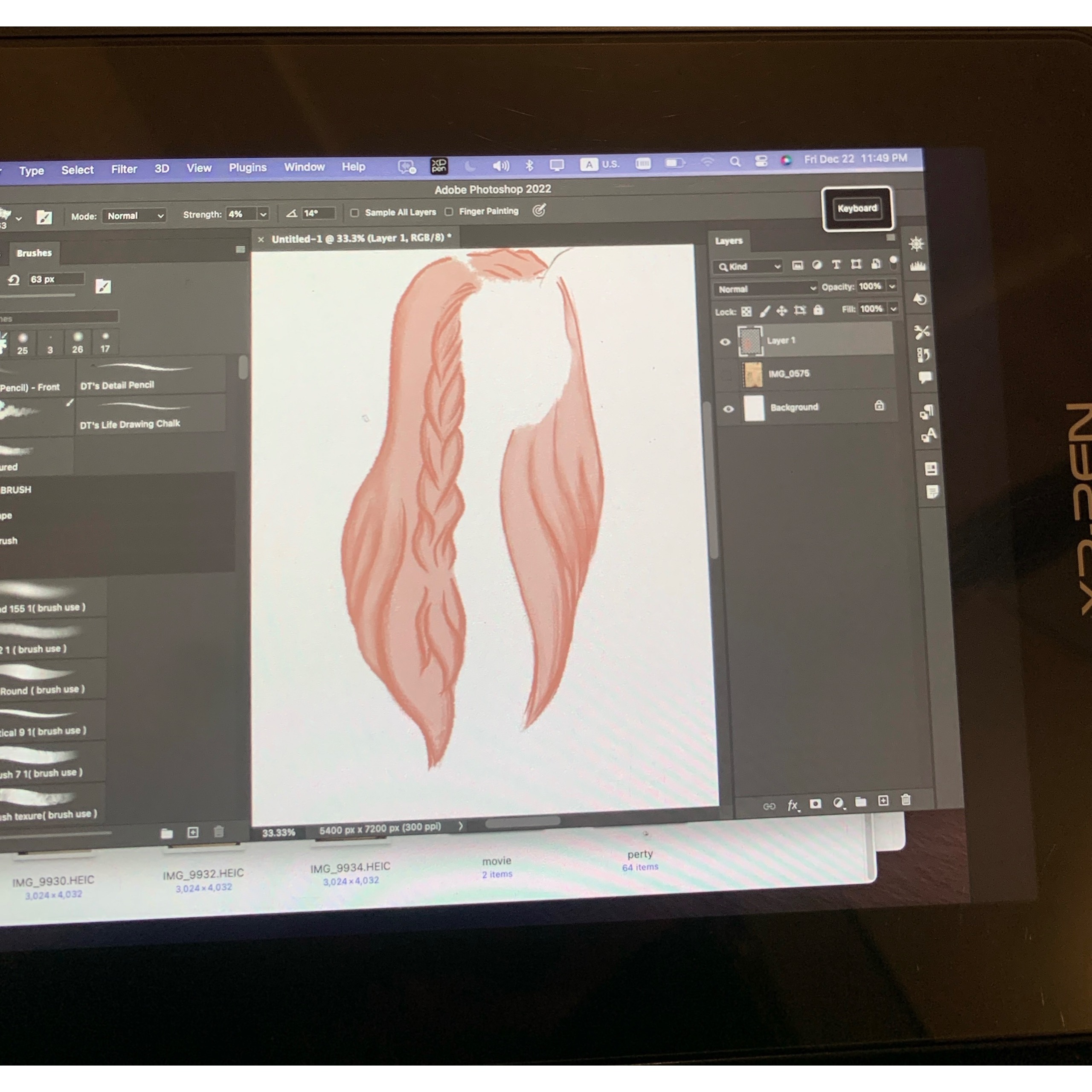Hide the Background layer with eye icon

click(728, 409)
